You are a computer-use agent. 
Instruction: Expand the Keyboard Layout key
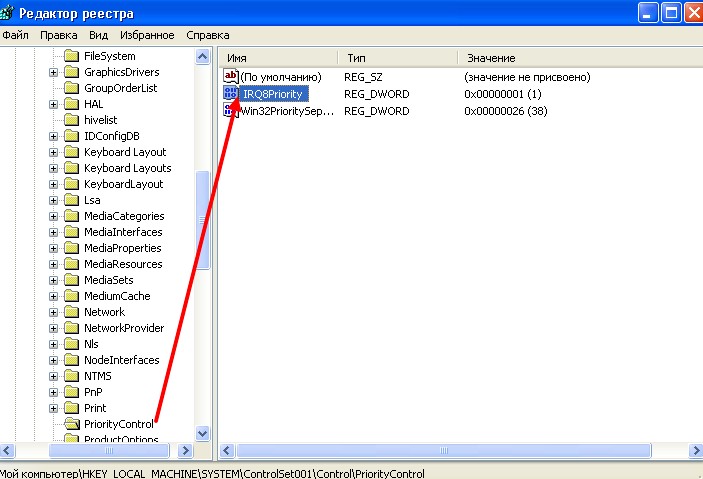pos(53,152)
